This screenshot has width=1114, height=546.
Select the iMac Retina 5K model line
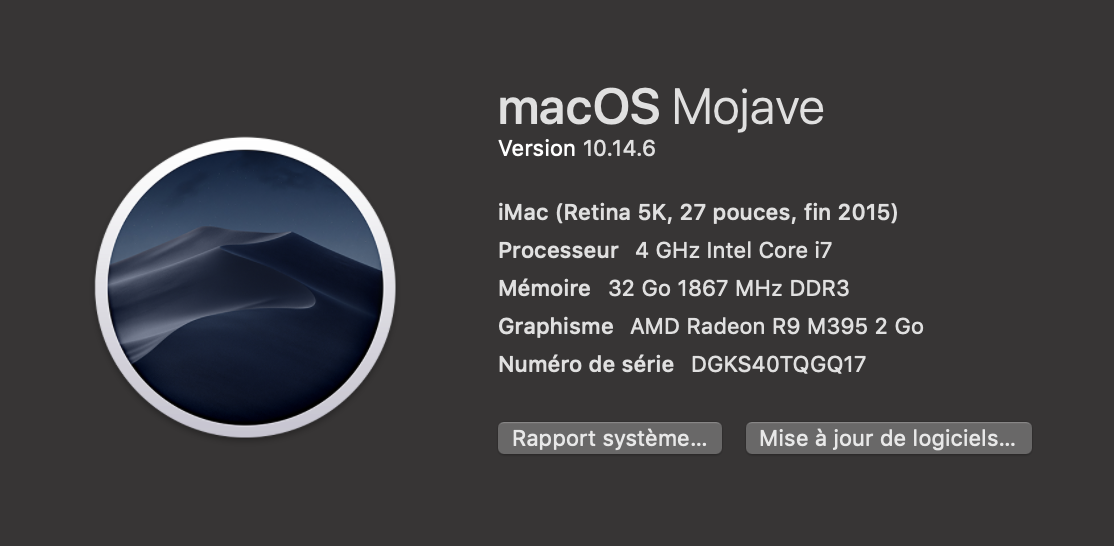[697, 212]
